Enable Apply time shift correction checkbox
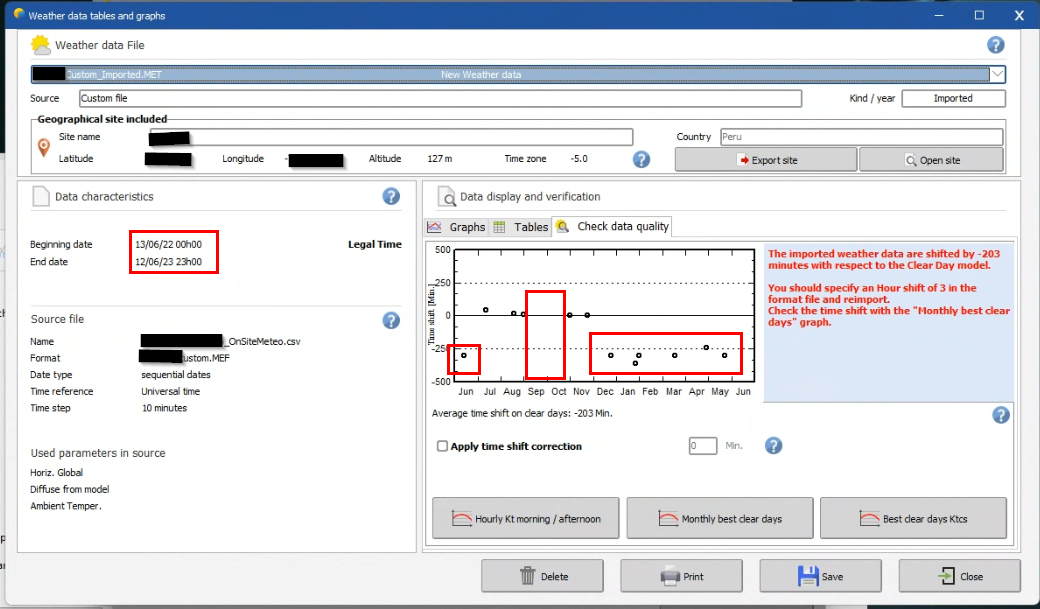The width and height of the screenshot is (1040, 609). pos(442,447)
